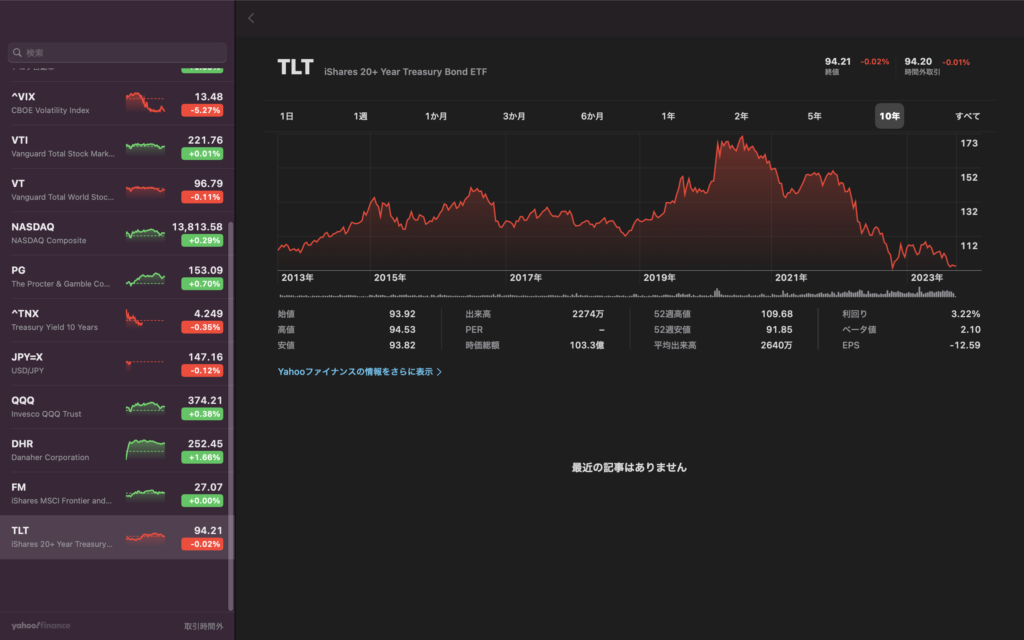This screenshot has height=640, width=1024.
Task: Focus the 検索 search field
Action: [x=120, y=53]
